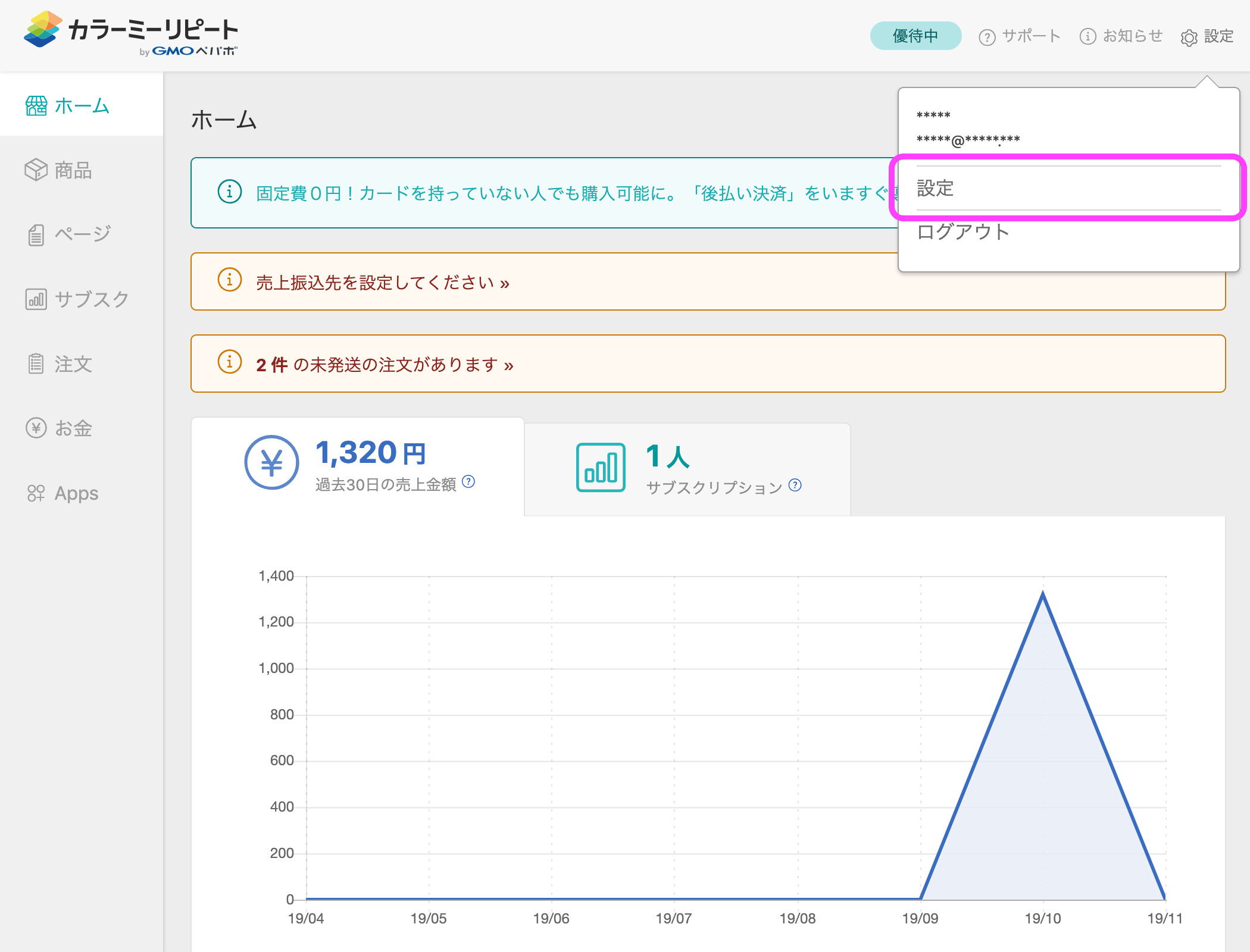
Task: Click the question mark icon beside サポート
Action: (x=987, y=37)
